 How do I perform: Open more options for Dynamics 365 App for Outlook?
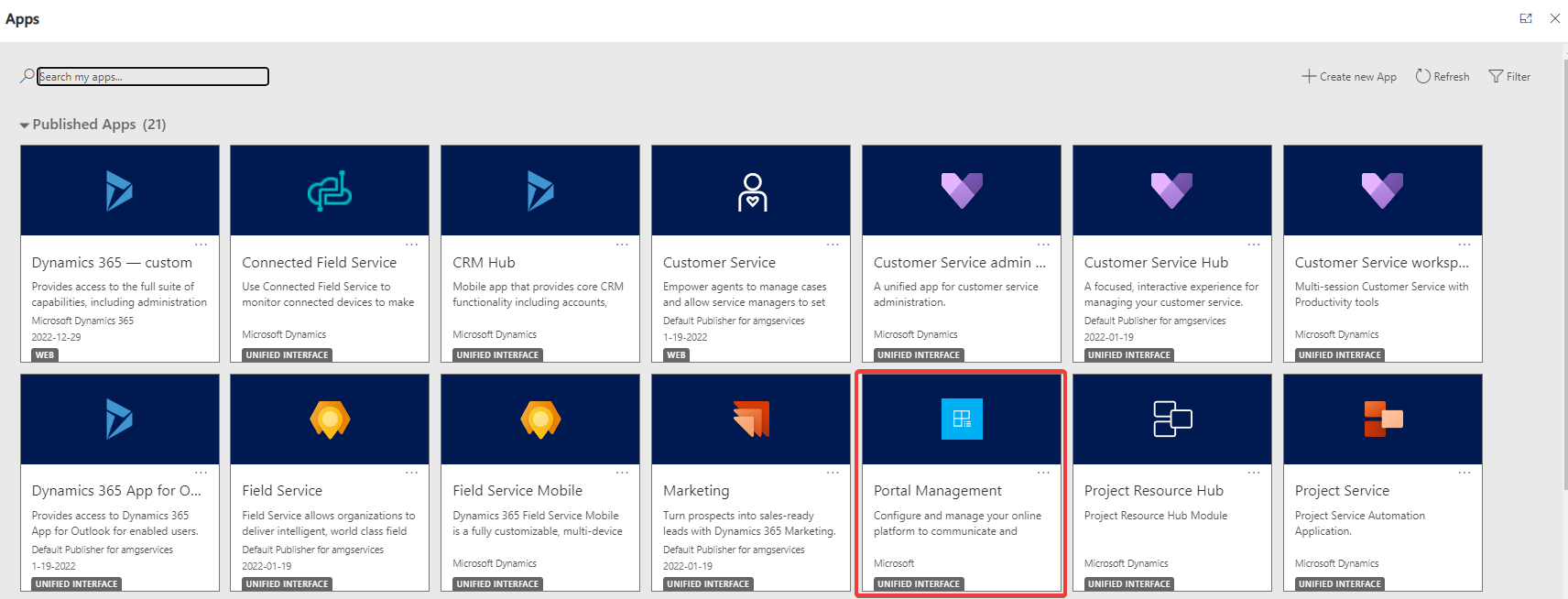coord(201,473)
